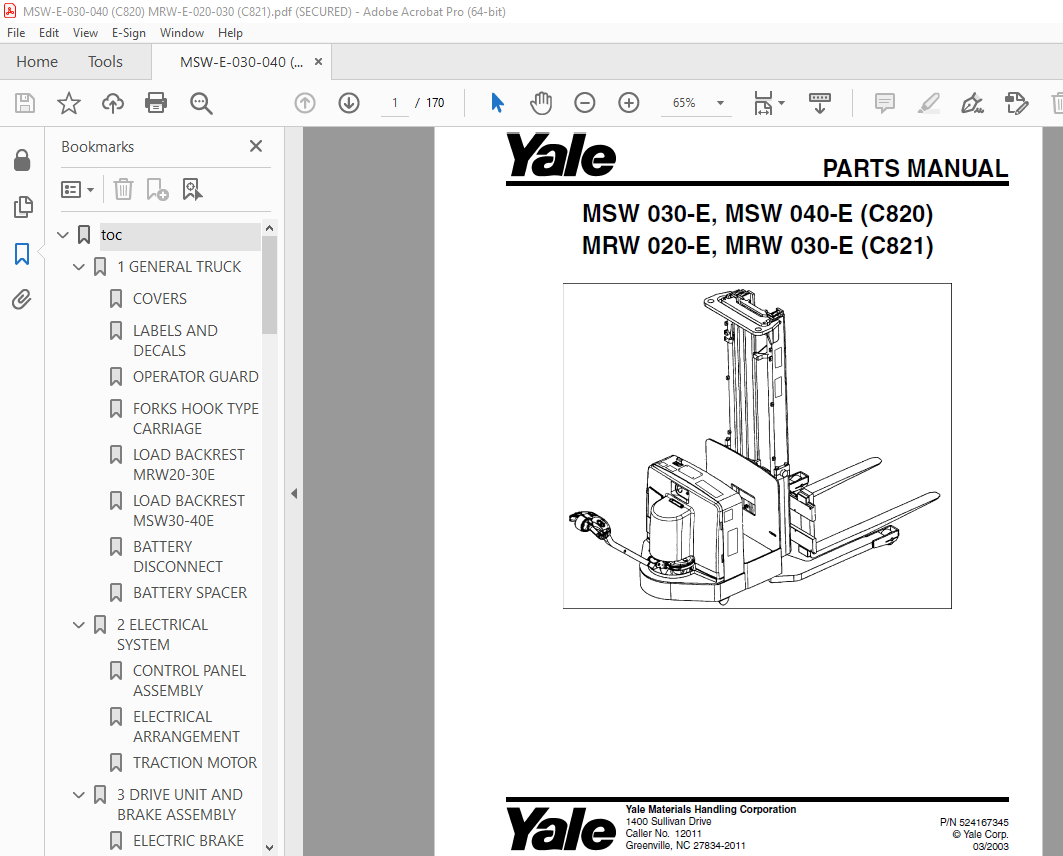Zoom in with plus circle
The height and width of the screenshot is (856, 1063).
[629, 103]
